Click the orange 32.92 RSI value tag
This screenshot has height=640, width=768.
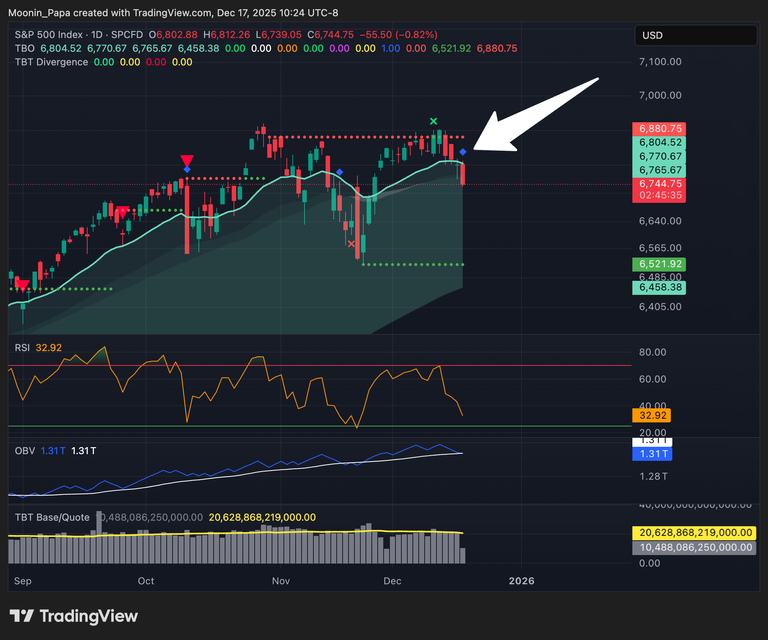(650, 414)
